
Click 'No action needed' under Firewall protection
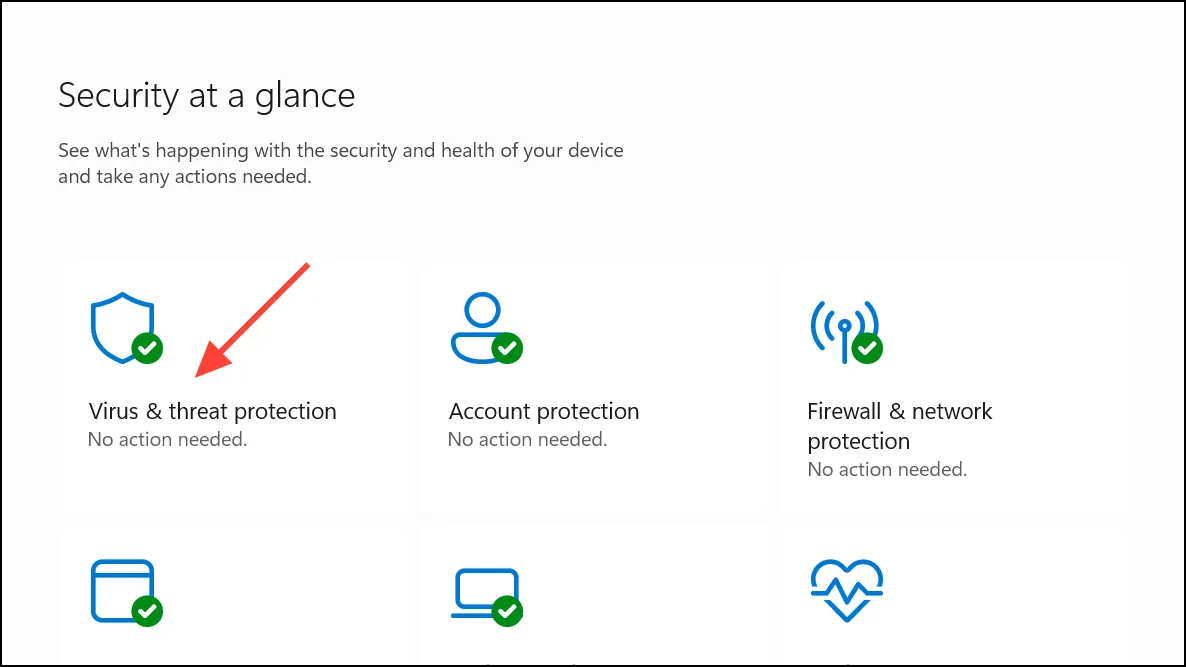click(887, 470)
